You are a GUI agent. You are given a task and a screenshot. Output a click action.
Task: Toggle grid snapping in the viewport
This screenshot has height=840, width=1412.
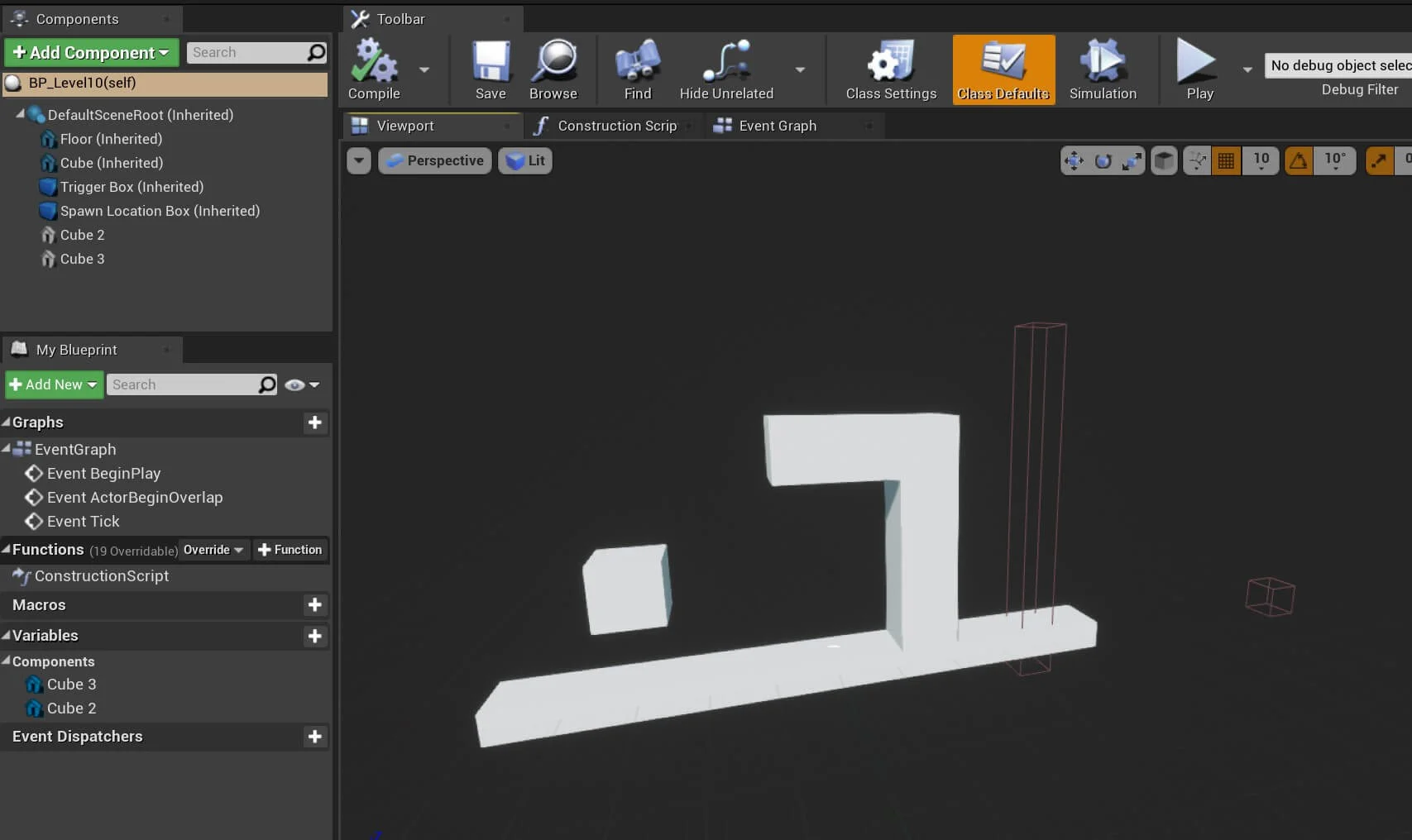(x=1226, y=160)
